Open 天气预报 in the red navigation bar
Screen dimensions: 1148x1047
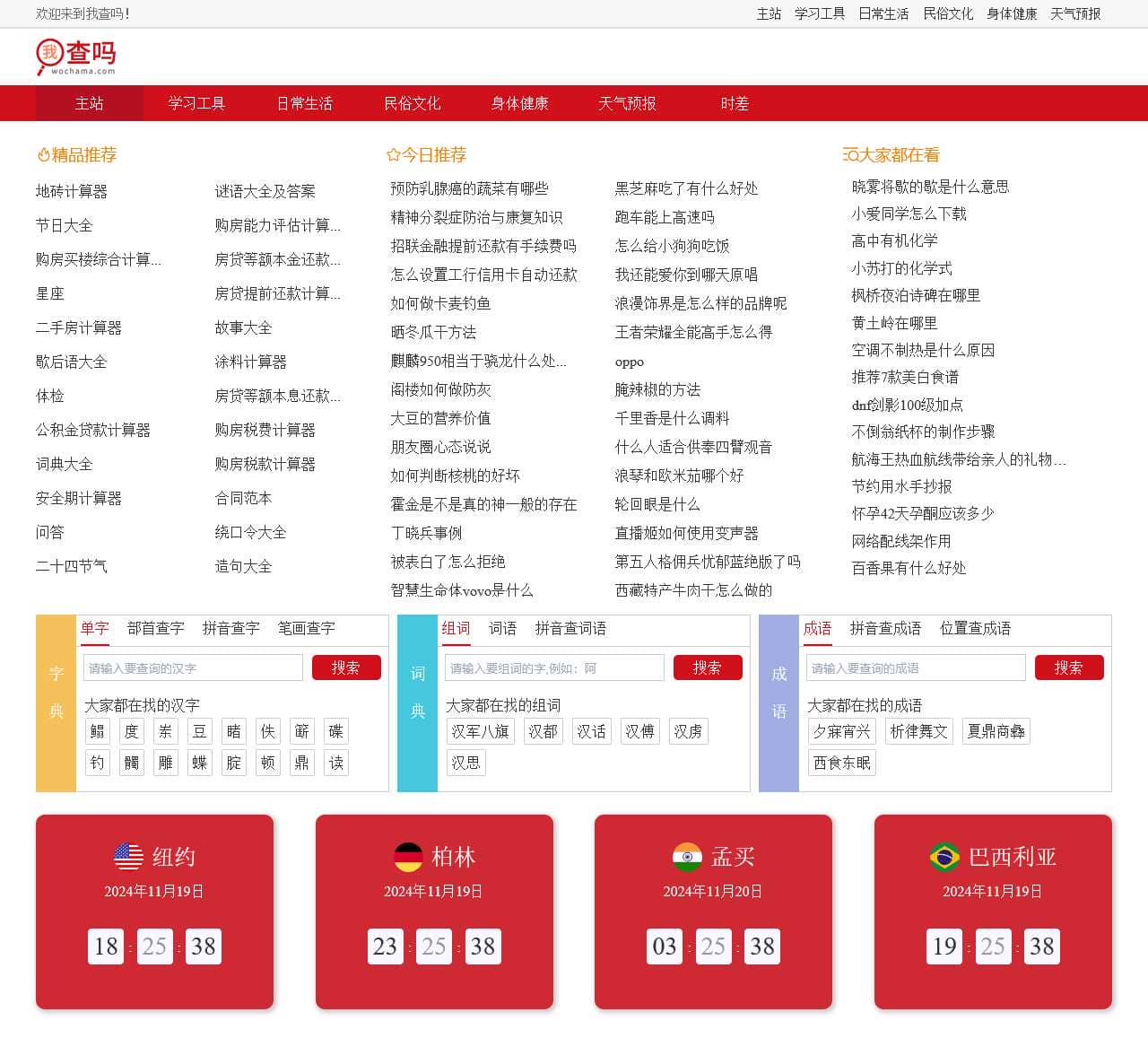[628, 103]
